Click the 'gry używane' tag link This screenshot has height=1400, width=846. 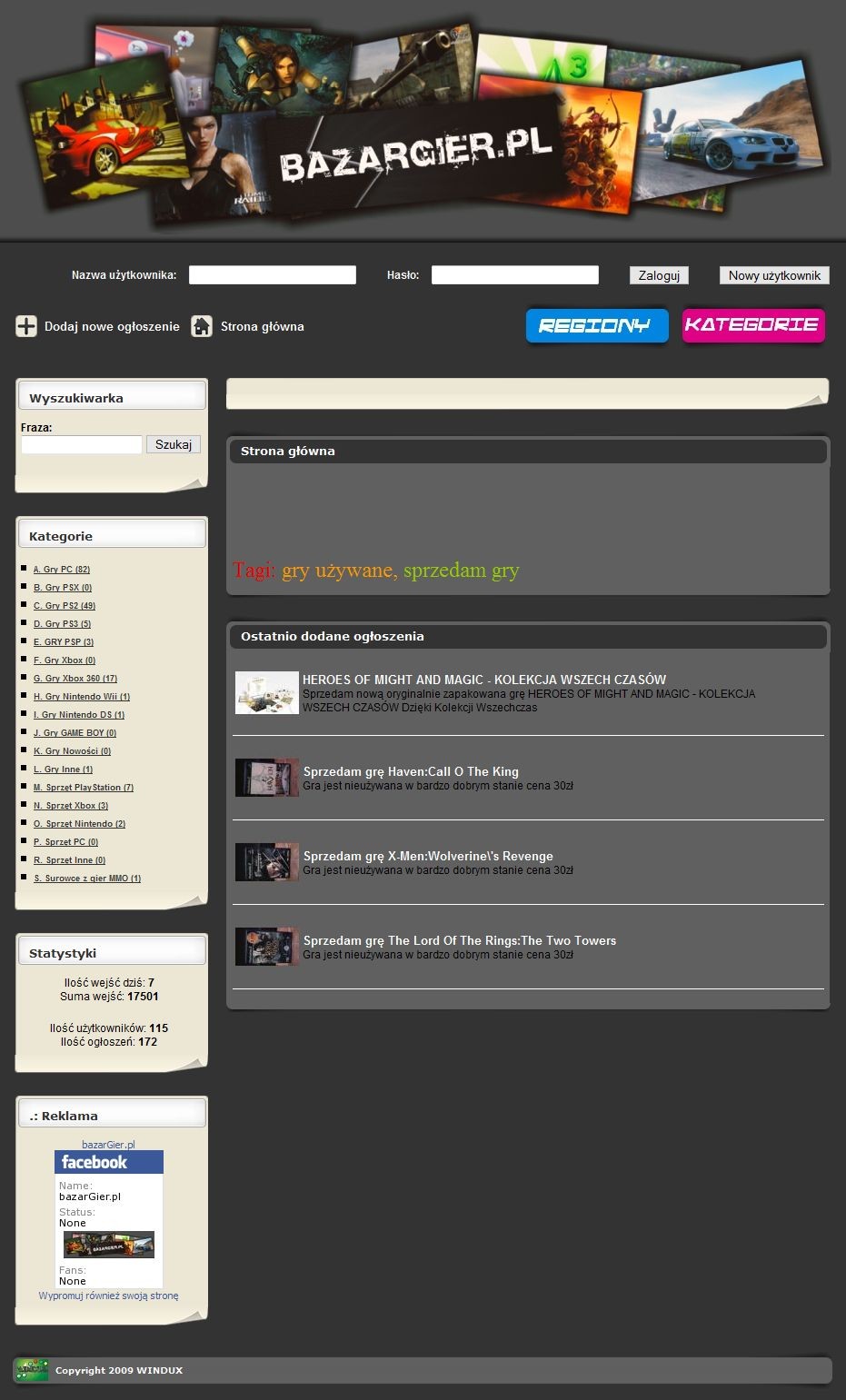coord(337,571)
